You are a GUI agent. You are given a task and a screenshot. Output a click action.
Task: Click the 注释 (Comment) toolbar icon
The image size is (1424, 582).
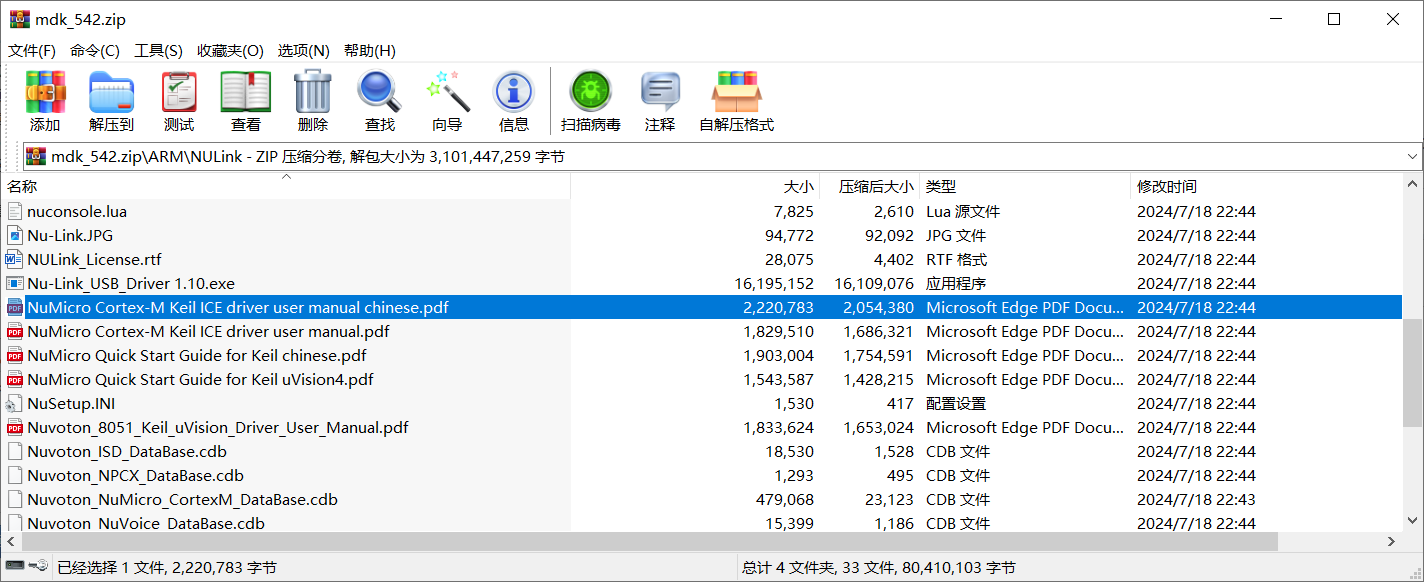point(660,92)
